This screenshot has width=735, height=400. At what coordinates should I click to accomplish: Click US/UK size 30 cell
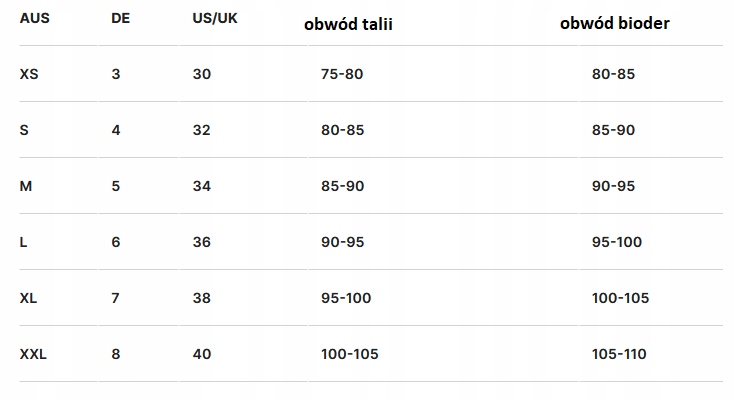(201, 74)
